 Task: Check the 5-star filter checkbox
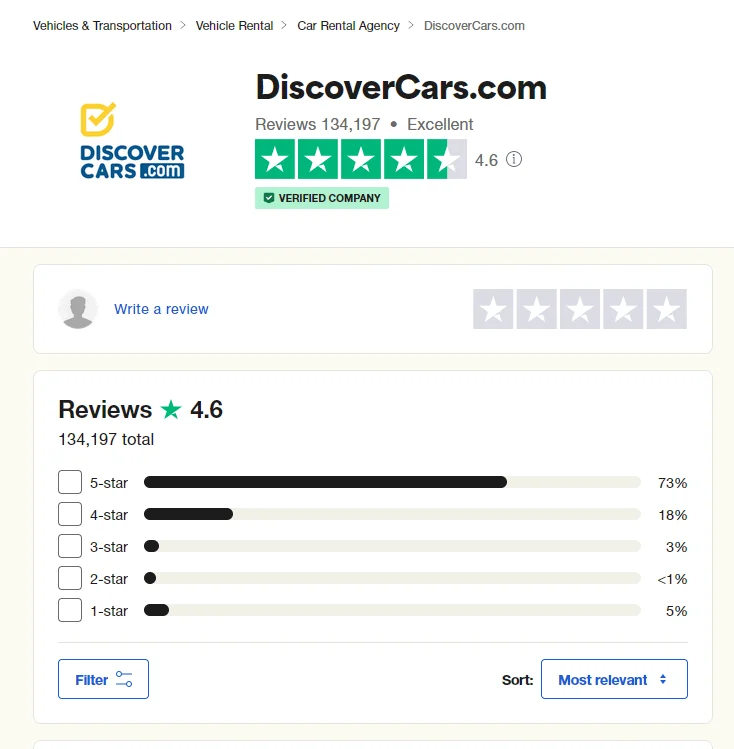tap(70, 482)
